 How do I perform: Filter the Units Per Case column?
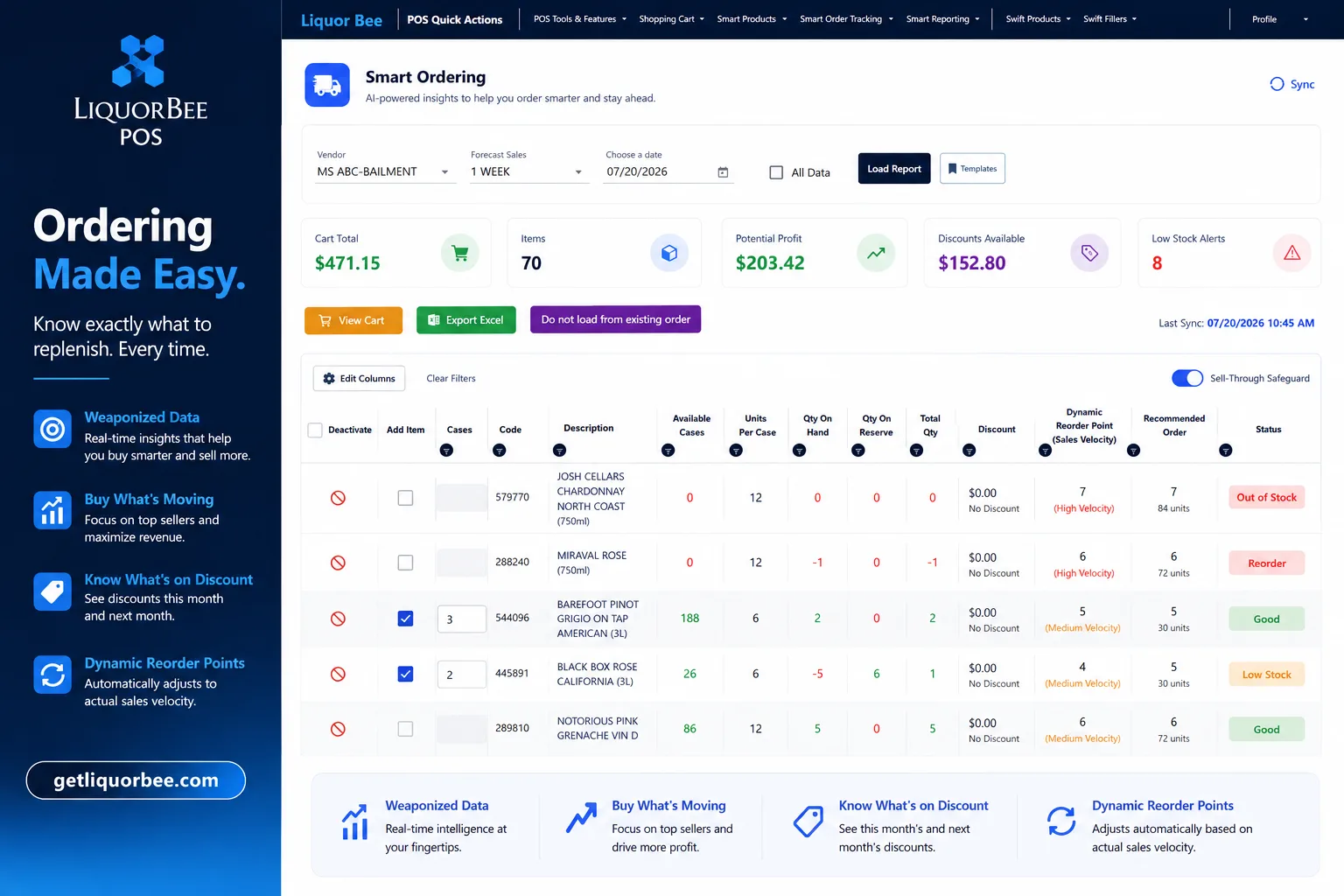pos(736,451)
